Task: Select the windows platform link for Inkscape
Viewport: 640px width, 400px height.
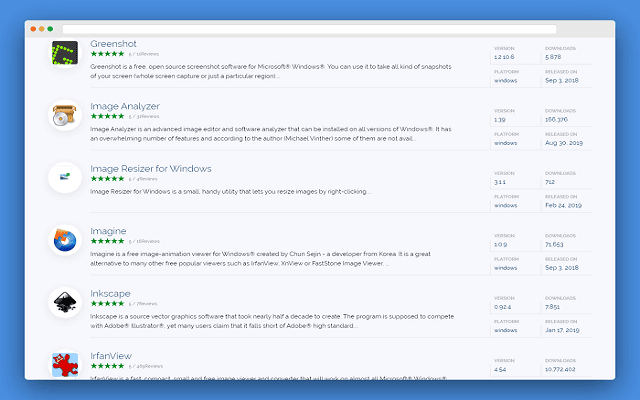Action: [505, 329]
